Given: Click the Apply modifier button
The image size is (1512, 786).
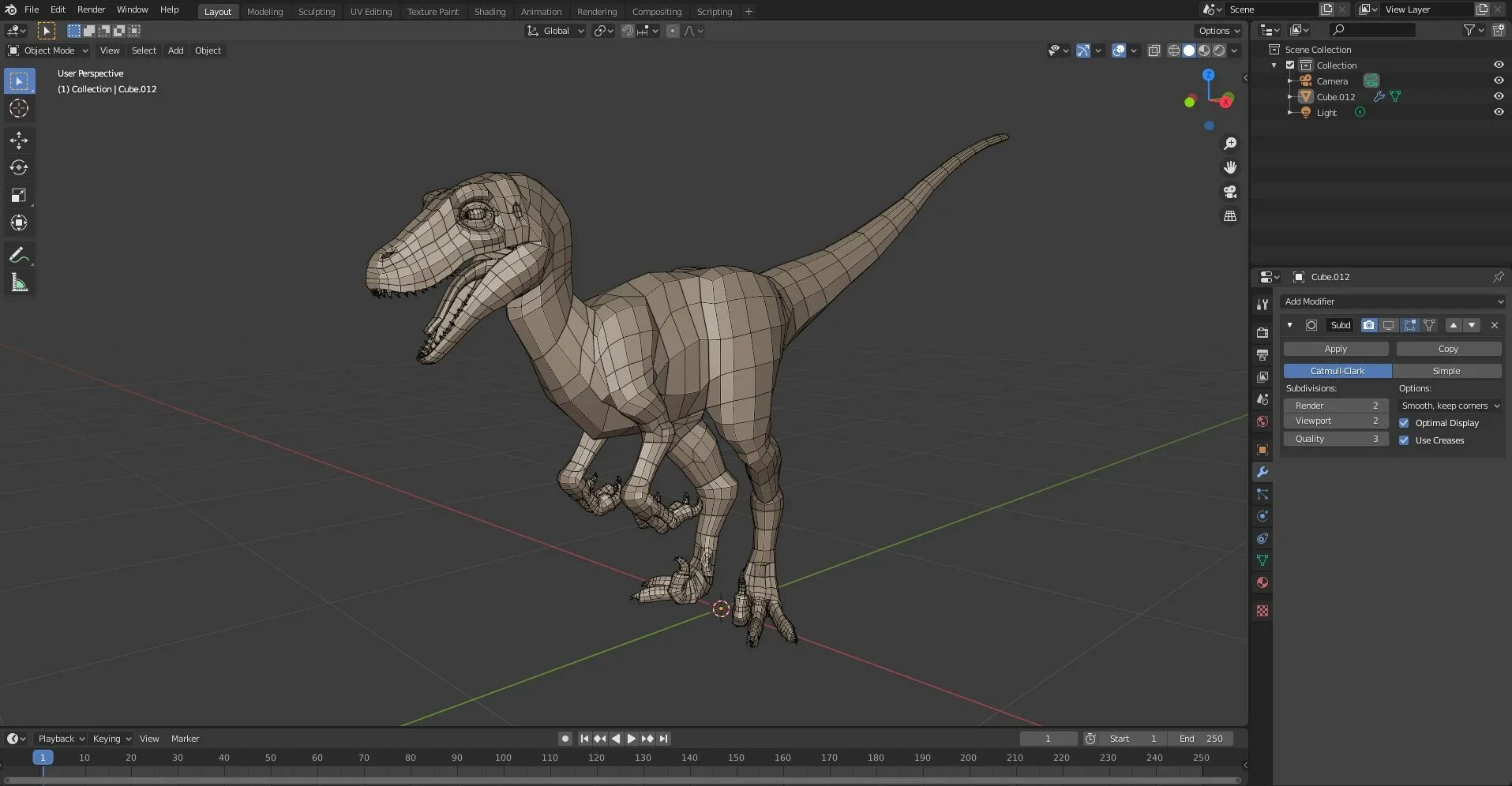Looking at the screenshot, I should pyautogui.click(x=1335, y=349).
